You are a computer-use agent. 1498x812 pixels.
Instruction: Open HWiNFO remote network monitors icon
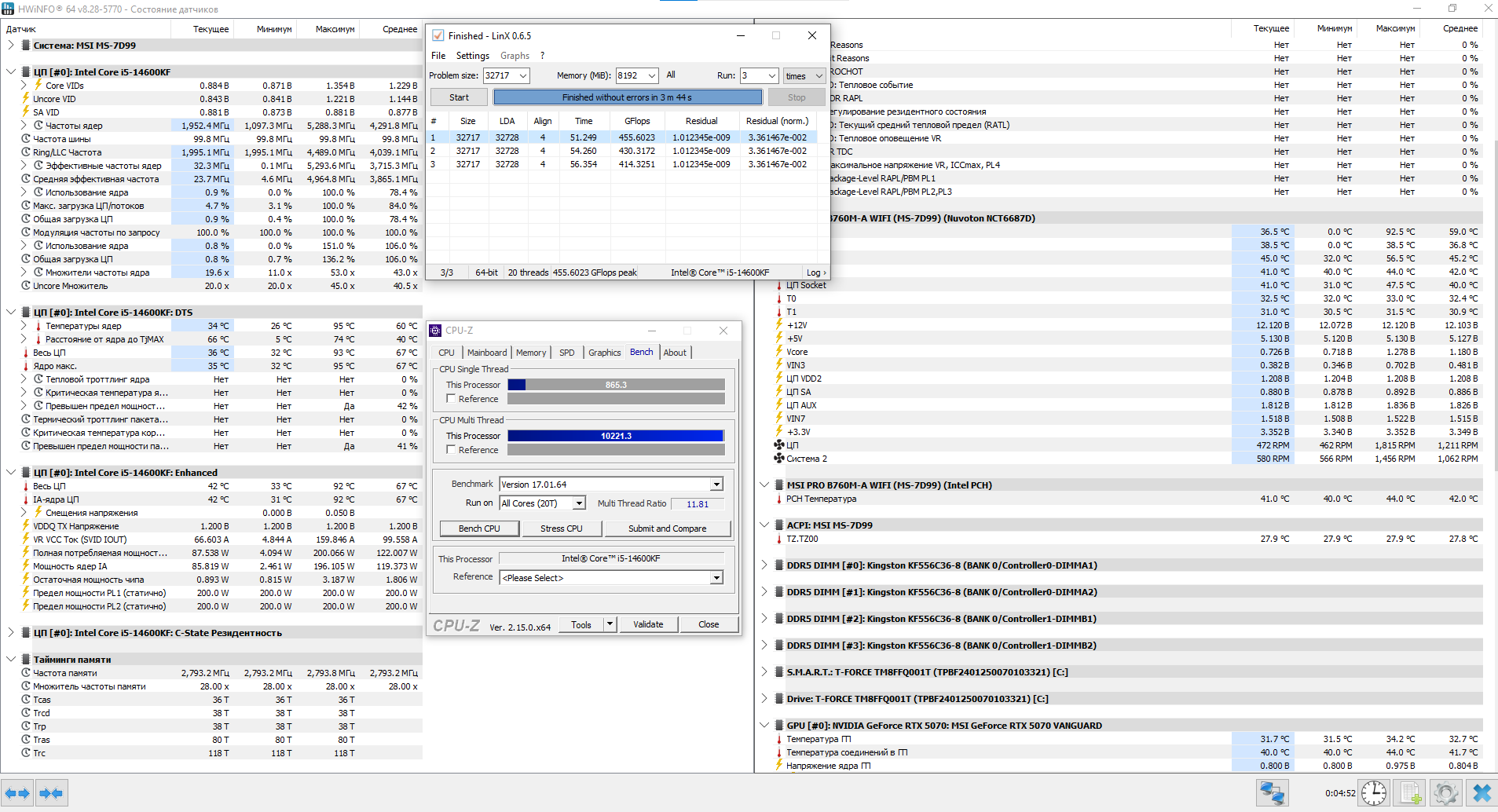click(x=1273, y=793)
